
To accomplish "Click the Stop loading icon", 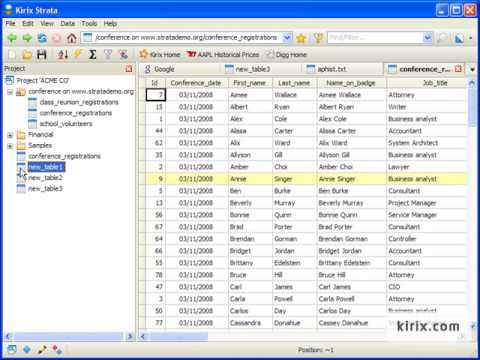I will click(57, 38).
